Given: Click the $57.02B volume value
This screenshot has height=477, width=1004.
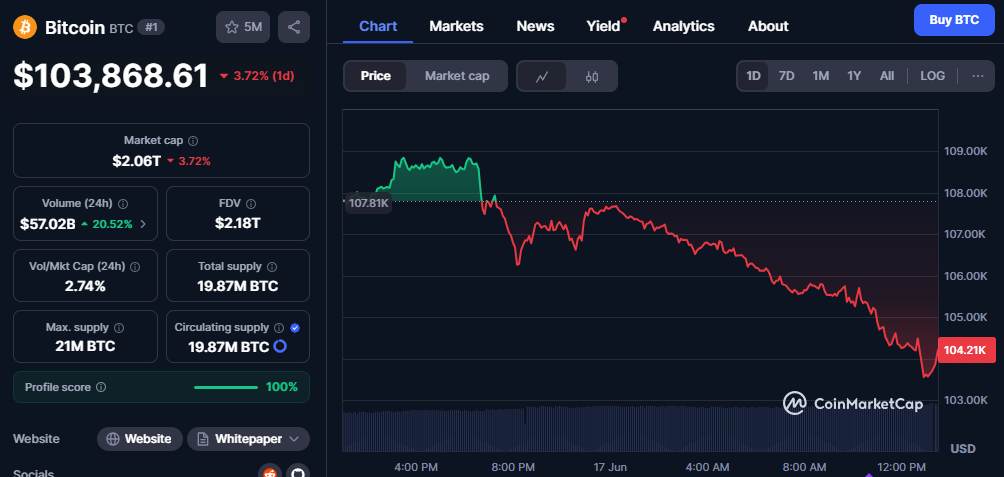Looking at the screenshot, I should tap(48, 224).
